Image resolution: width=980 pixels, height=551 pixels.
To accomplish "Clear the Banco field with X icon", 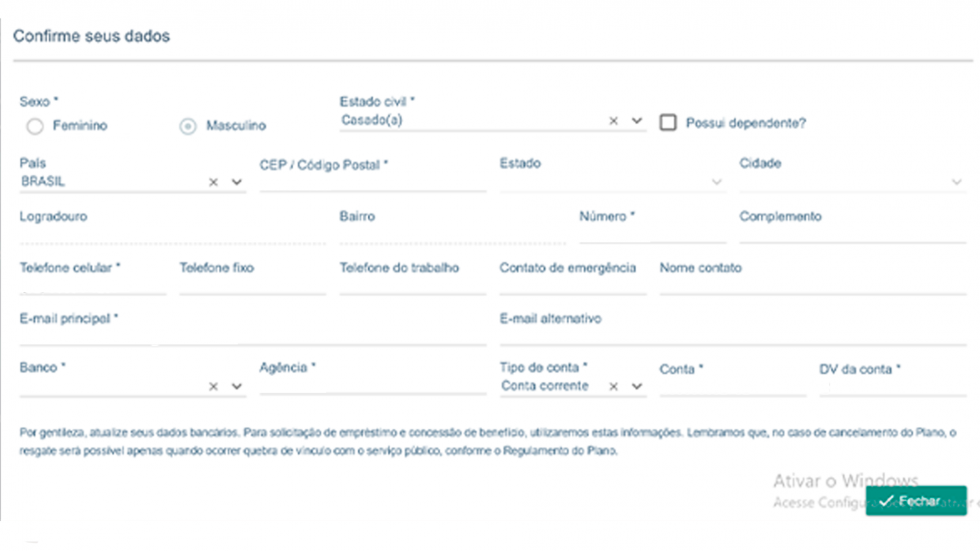I will pos(213,386).
